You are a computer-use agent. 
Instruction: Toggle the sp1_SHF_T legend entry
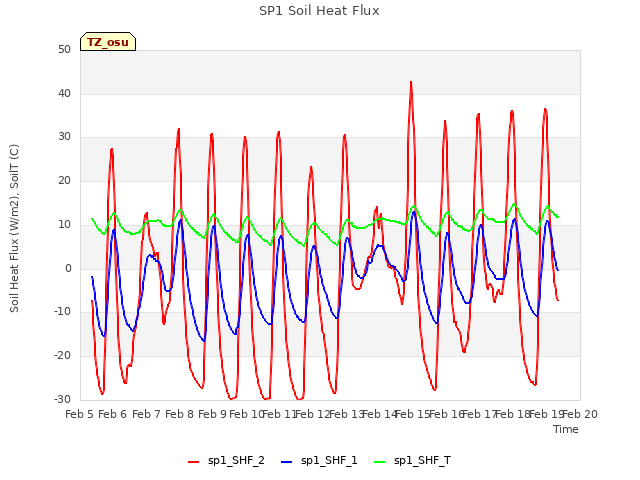pos(412,461)
